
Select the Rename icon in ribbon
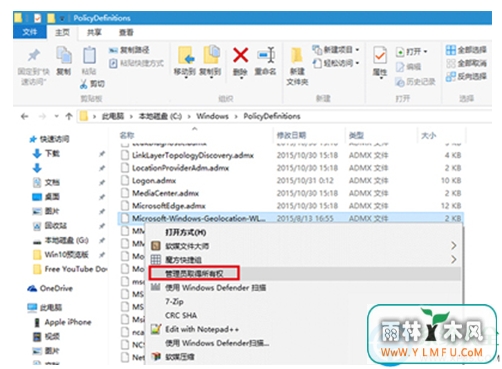[266, 55]
